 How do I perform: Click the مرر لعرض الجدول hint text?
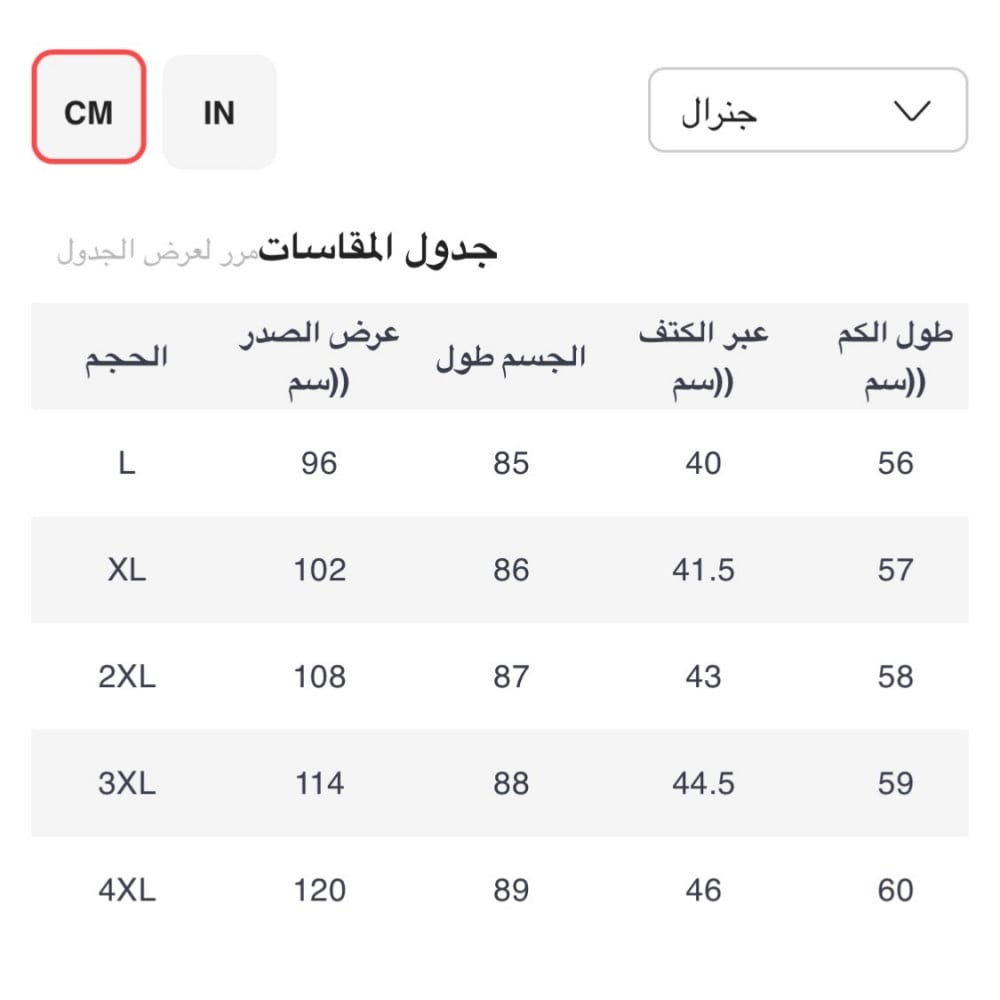pos(157,251)
